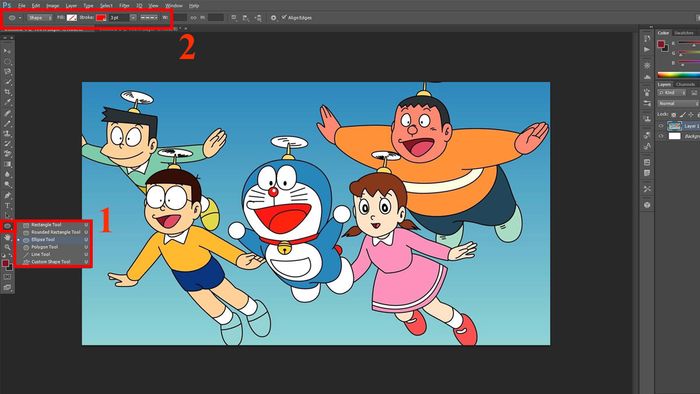Open the File menu
The width and height of the screenshot is (700, 394).
click(21, 6)
